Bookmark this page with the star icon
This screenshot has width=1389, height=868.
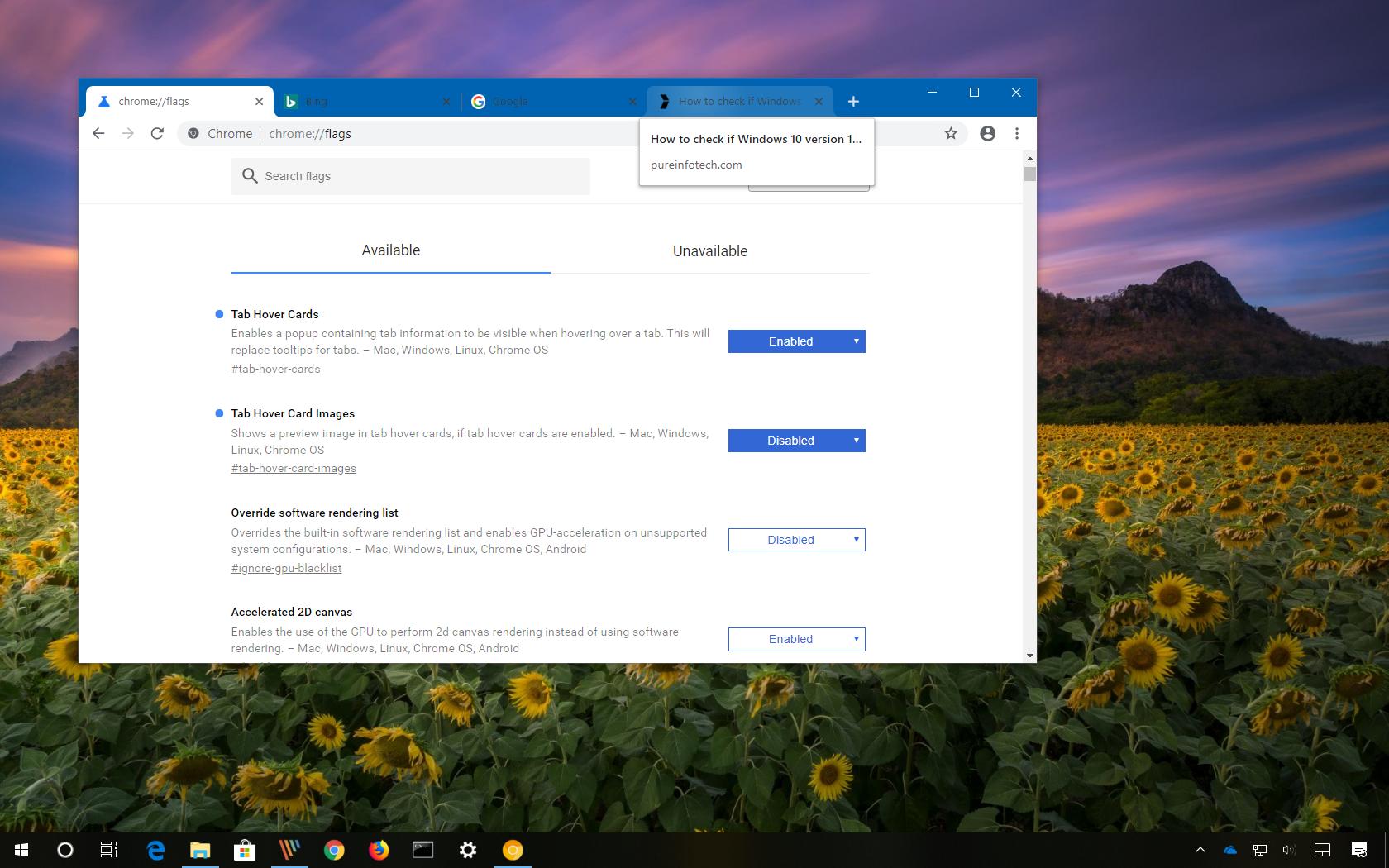coord(950,133)
